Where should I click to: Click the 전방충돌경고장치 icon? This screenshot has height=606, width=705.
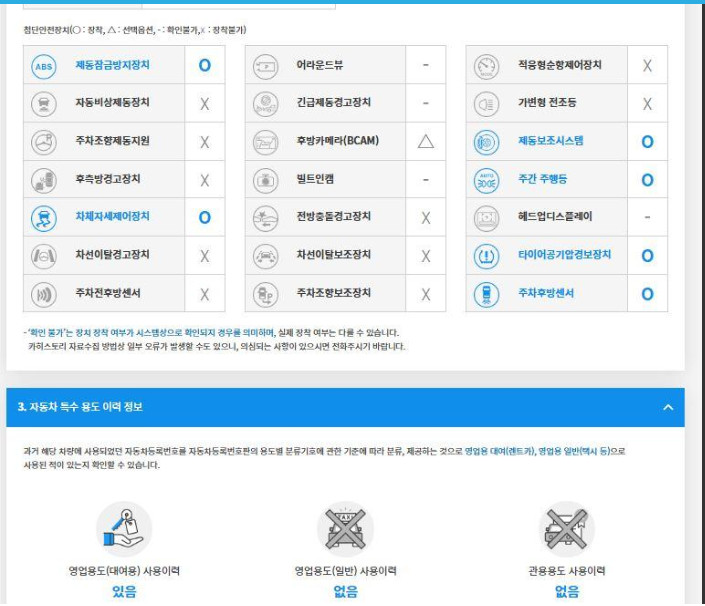pos(265,218)
